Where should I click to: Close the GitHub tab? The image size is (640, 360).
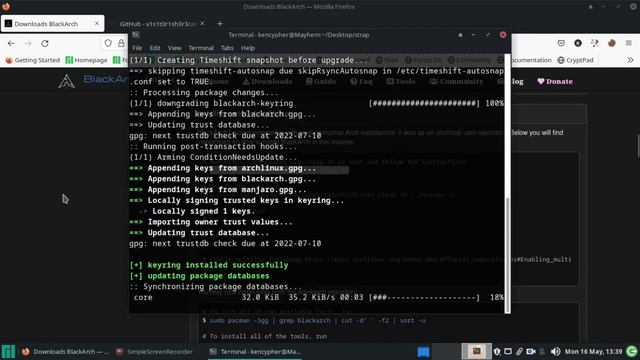(202, 24)
